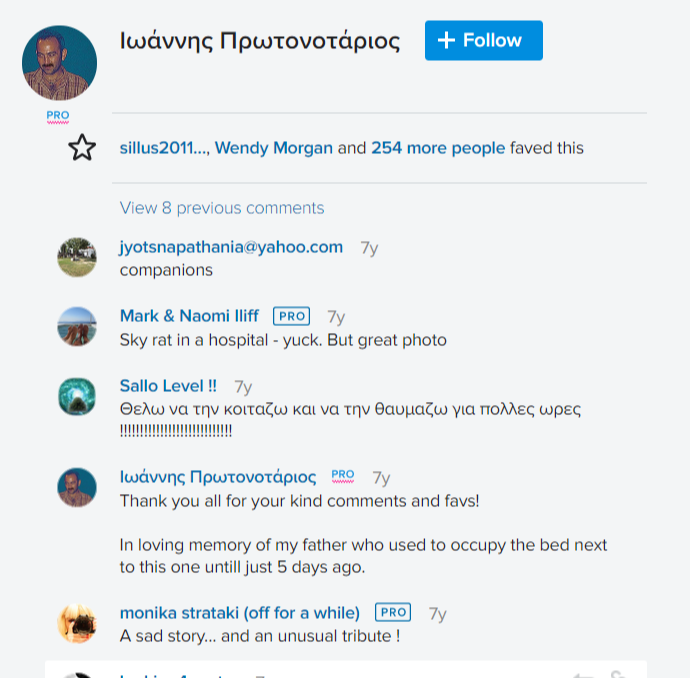Click Ιωάννης Πρωτονοτάριος comment avatar
The height and width of the screenshot is (678, 690).
click(77, 487)
